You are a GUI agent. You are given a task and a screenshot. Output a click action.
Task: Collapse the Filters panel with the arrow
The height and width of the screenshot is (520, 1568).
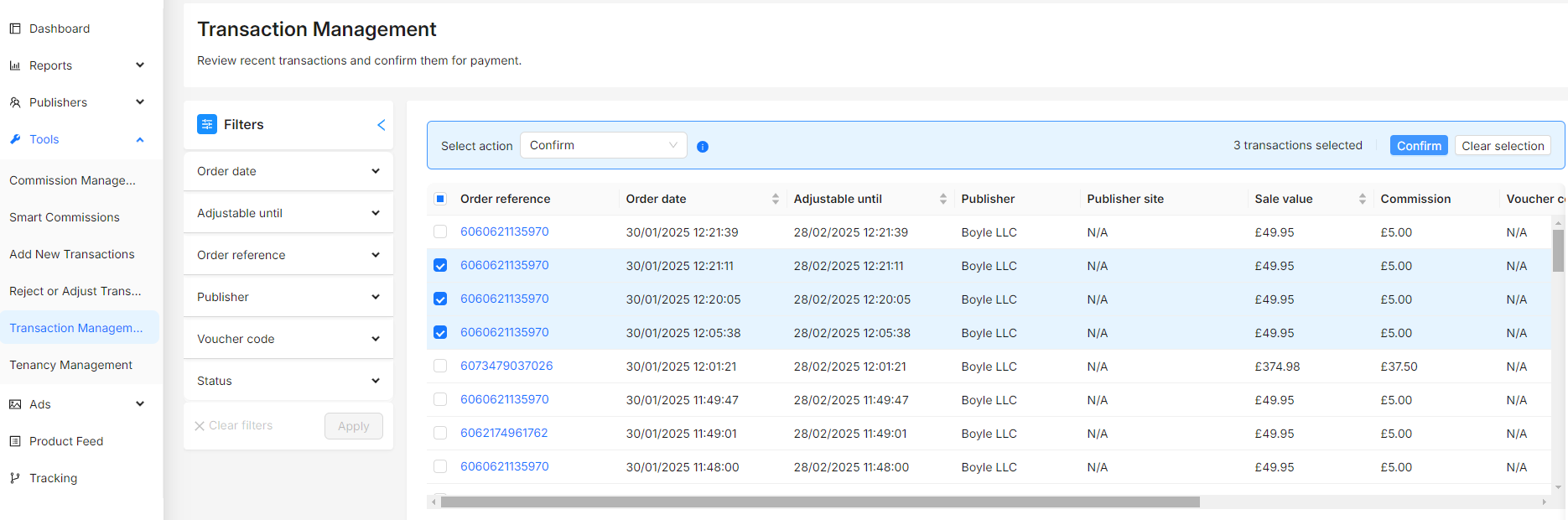(x=381, y=125)
